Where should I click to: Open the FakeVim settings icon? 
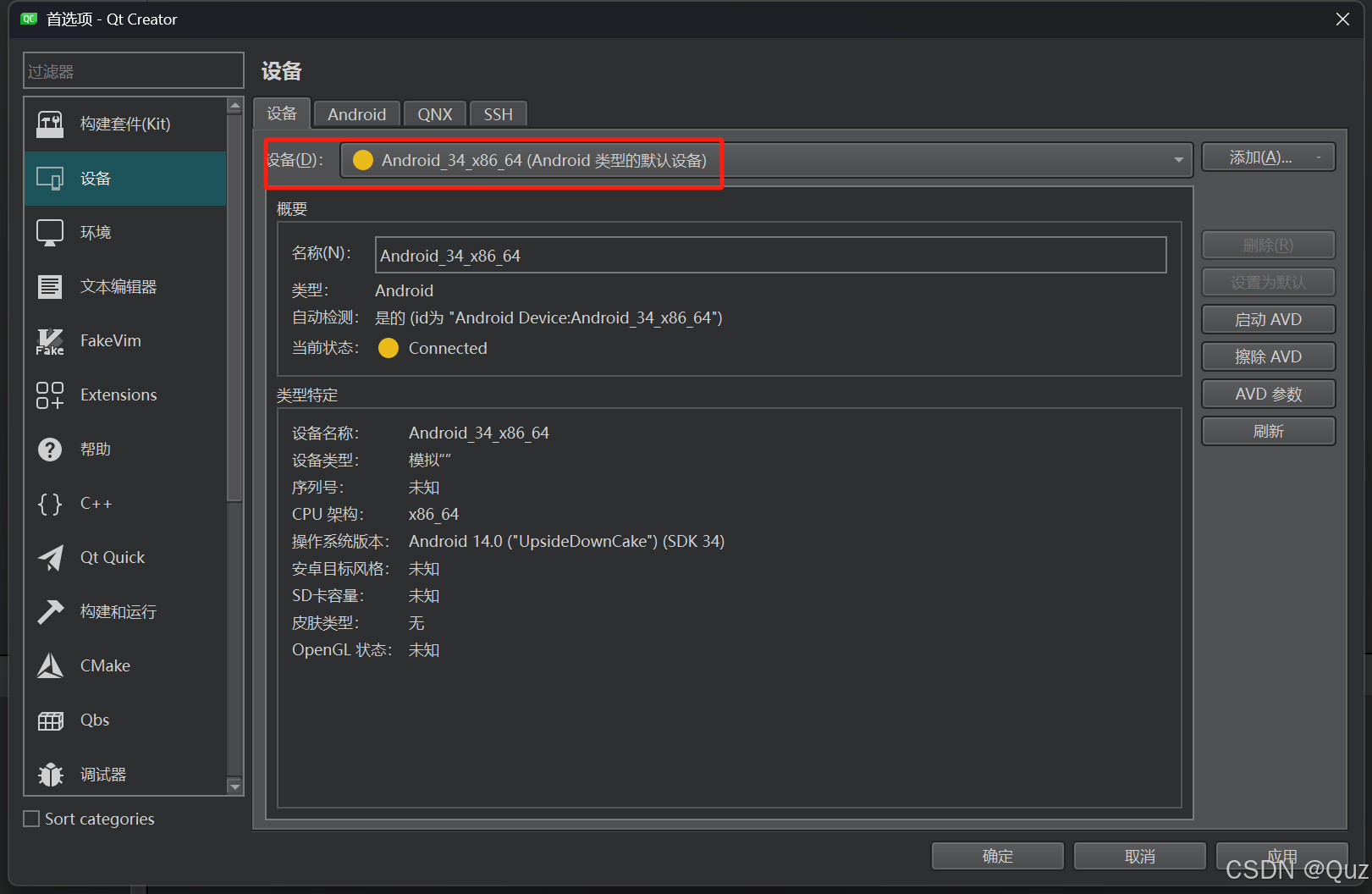pos(50,340)
